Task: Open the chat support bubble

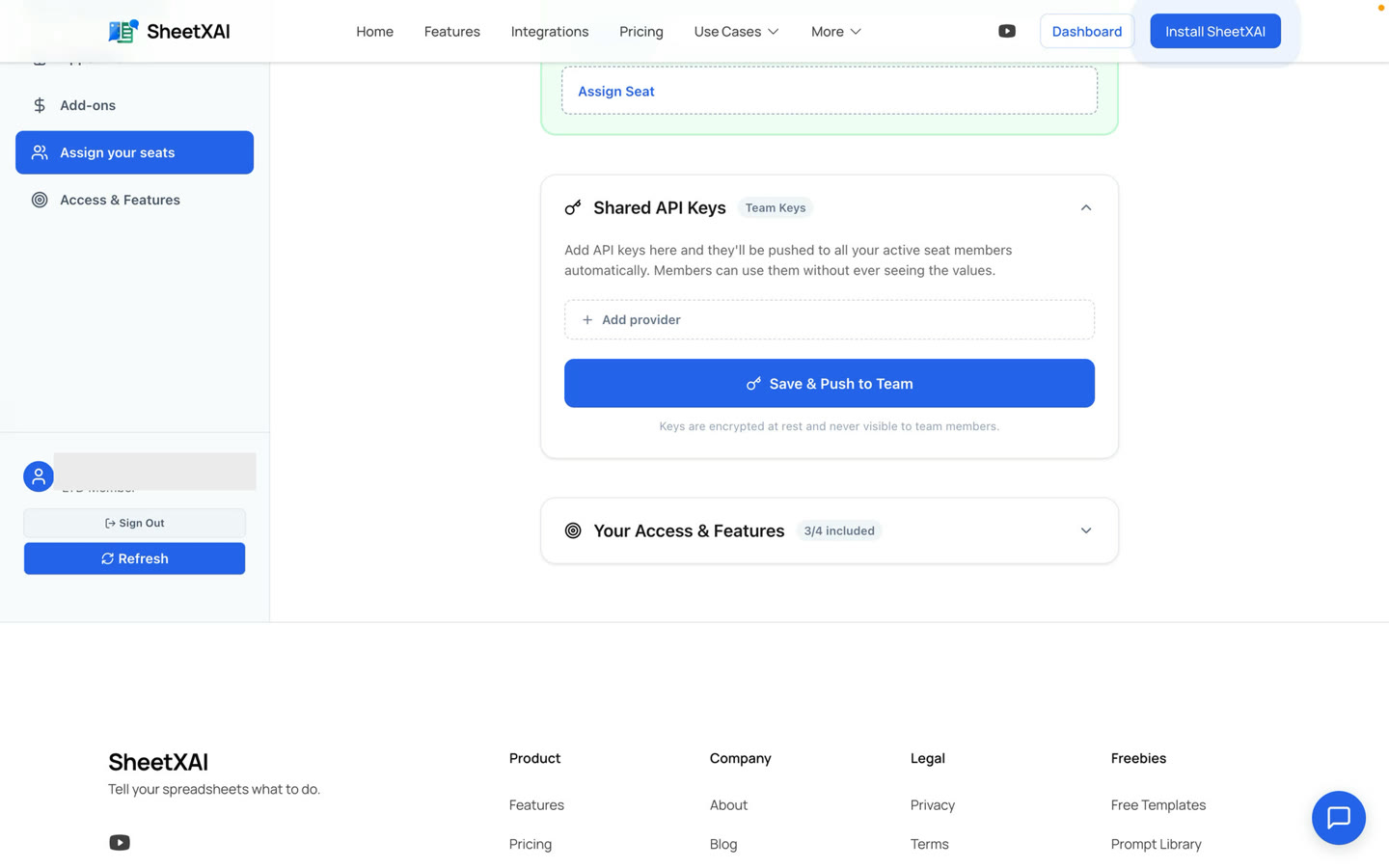Action: 1338,818
